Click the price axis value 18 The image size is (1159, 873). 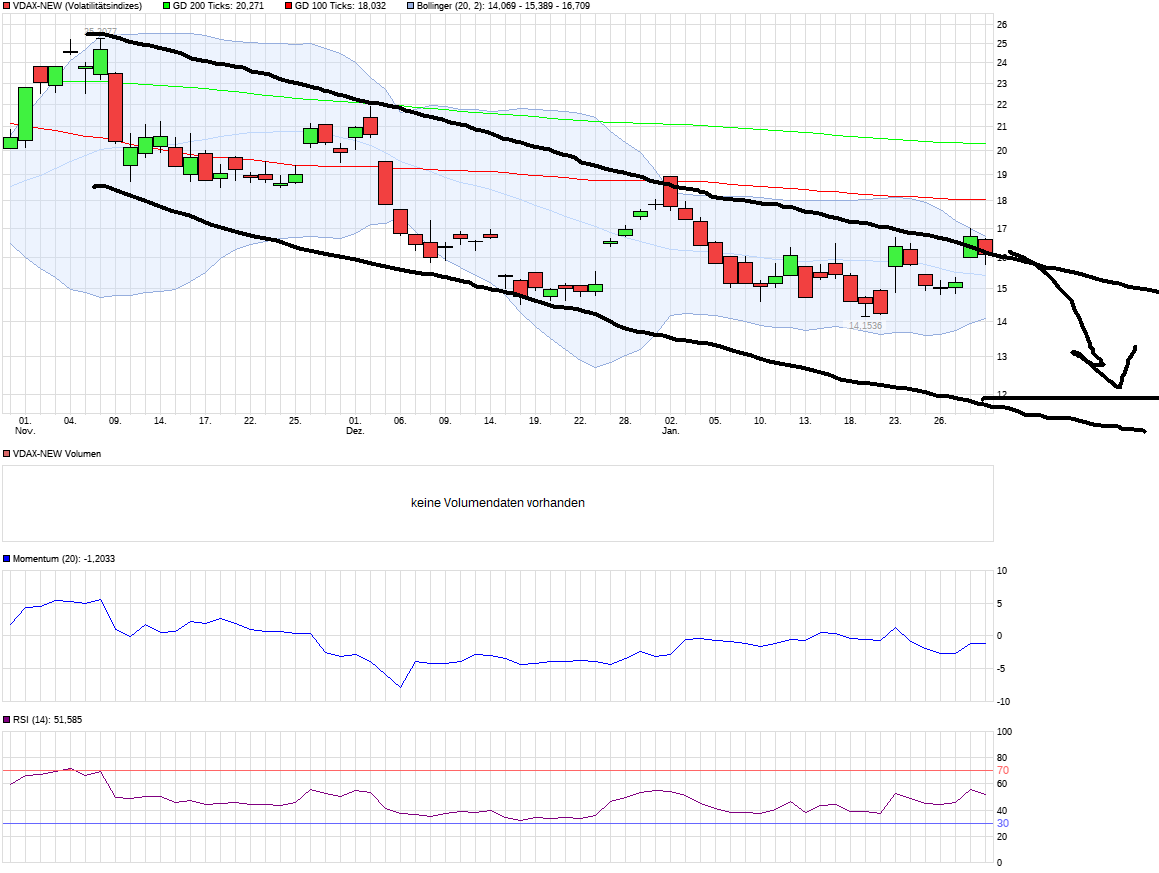[x=1002, y=201]
